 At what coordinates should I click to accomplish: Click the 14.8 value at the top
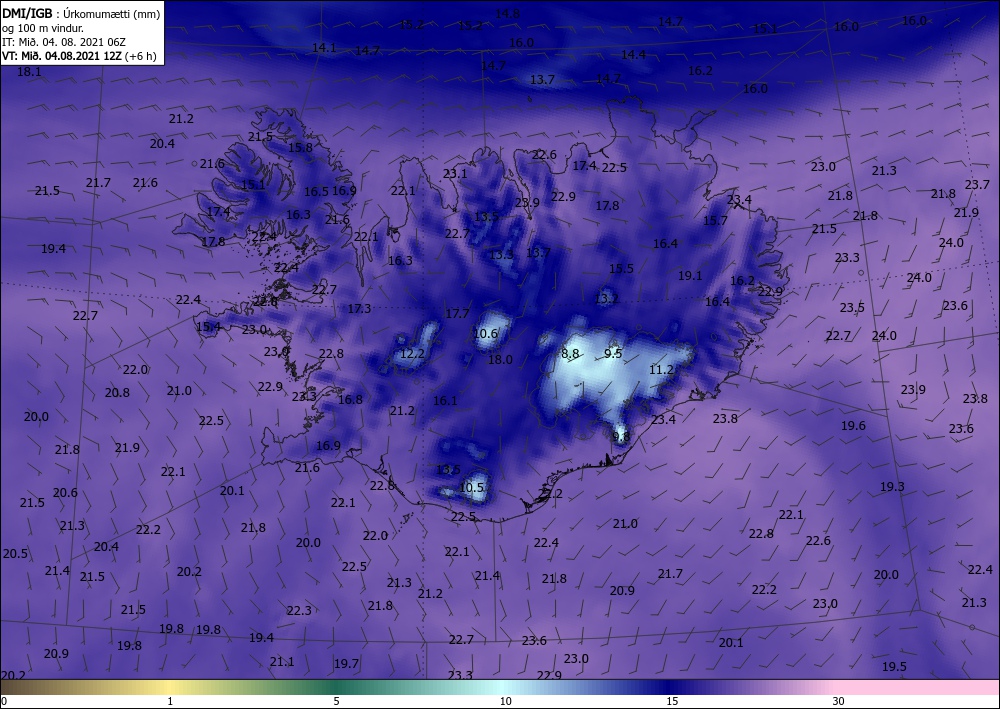tap(507, 14)
